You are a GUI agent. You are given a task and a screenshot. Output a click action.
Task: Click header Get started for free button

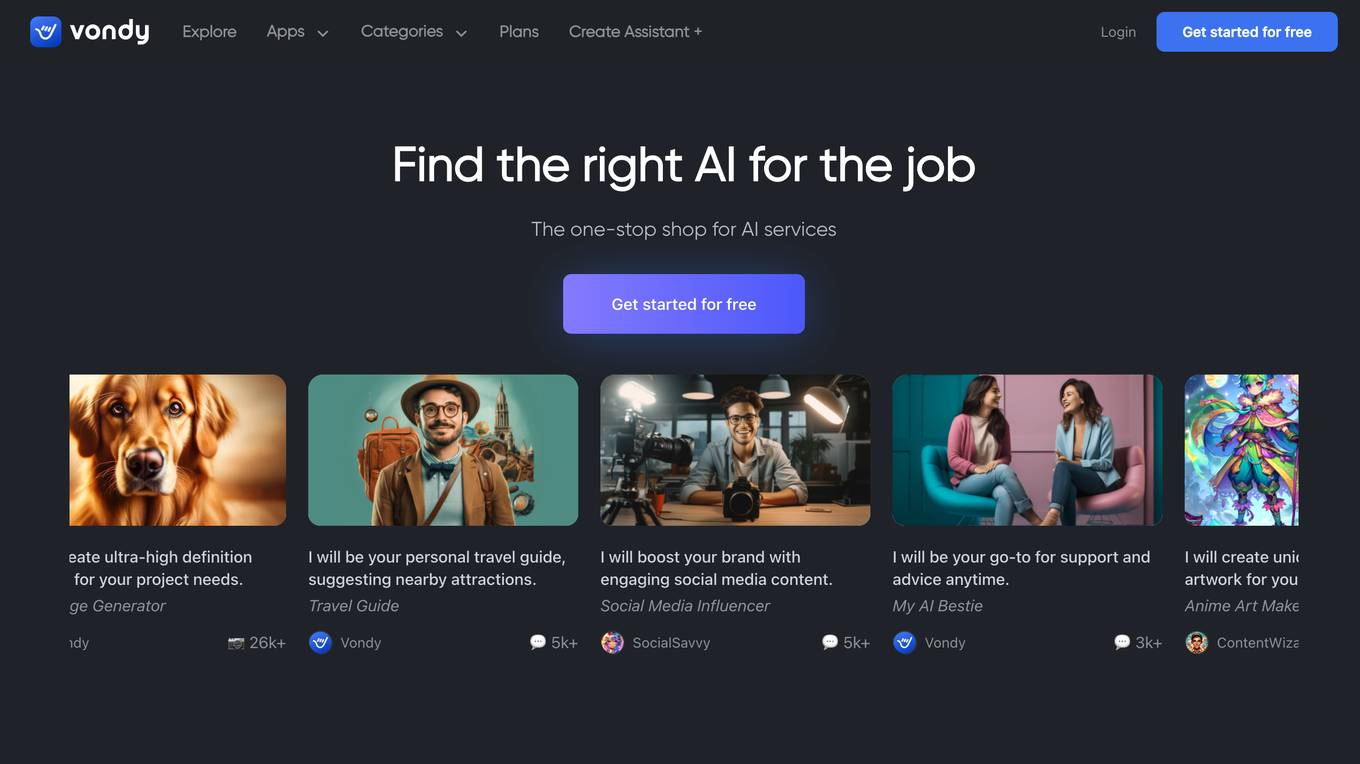[x=1247, y=32]
